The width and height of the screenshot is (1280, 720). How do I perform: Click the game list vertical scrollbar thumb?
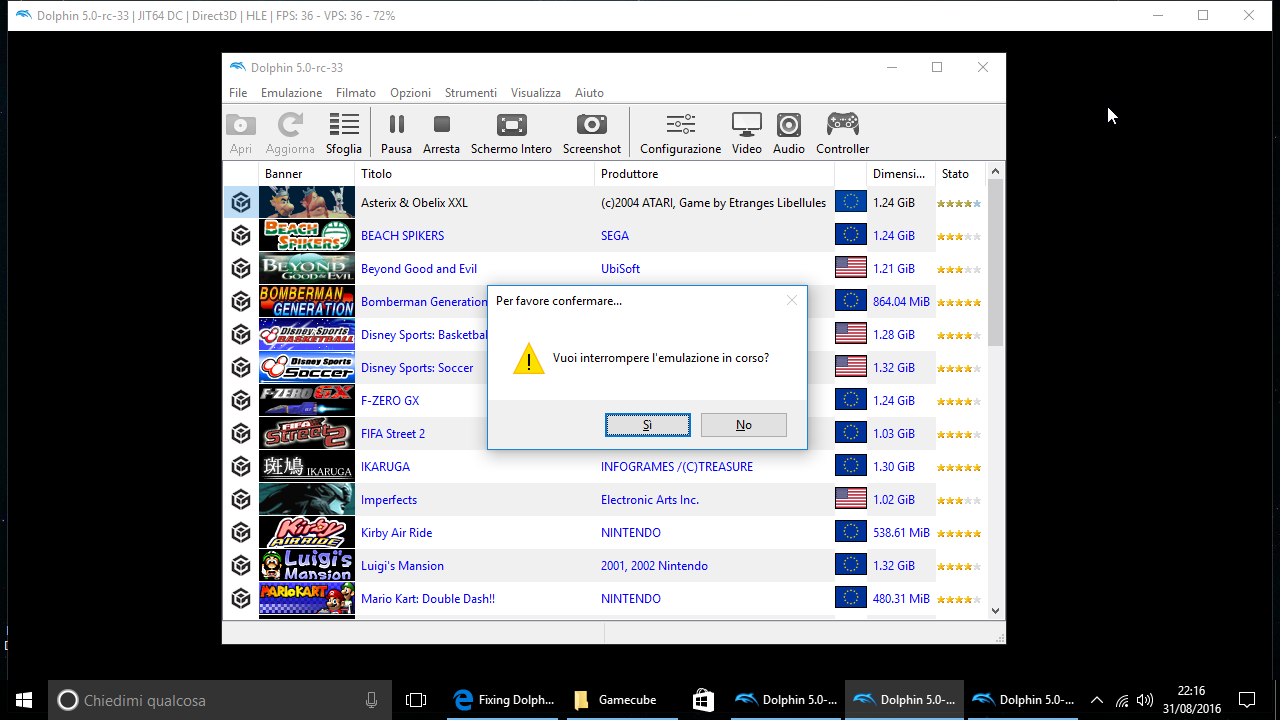click(x=996, y=263)
